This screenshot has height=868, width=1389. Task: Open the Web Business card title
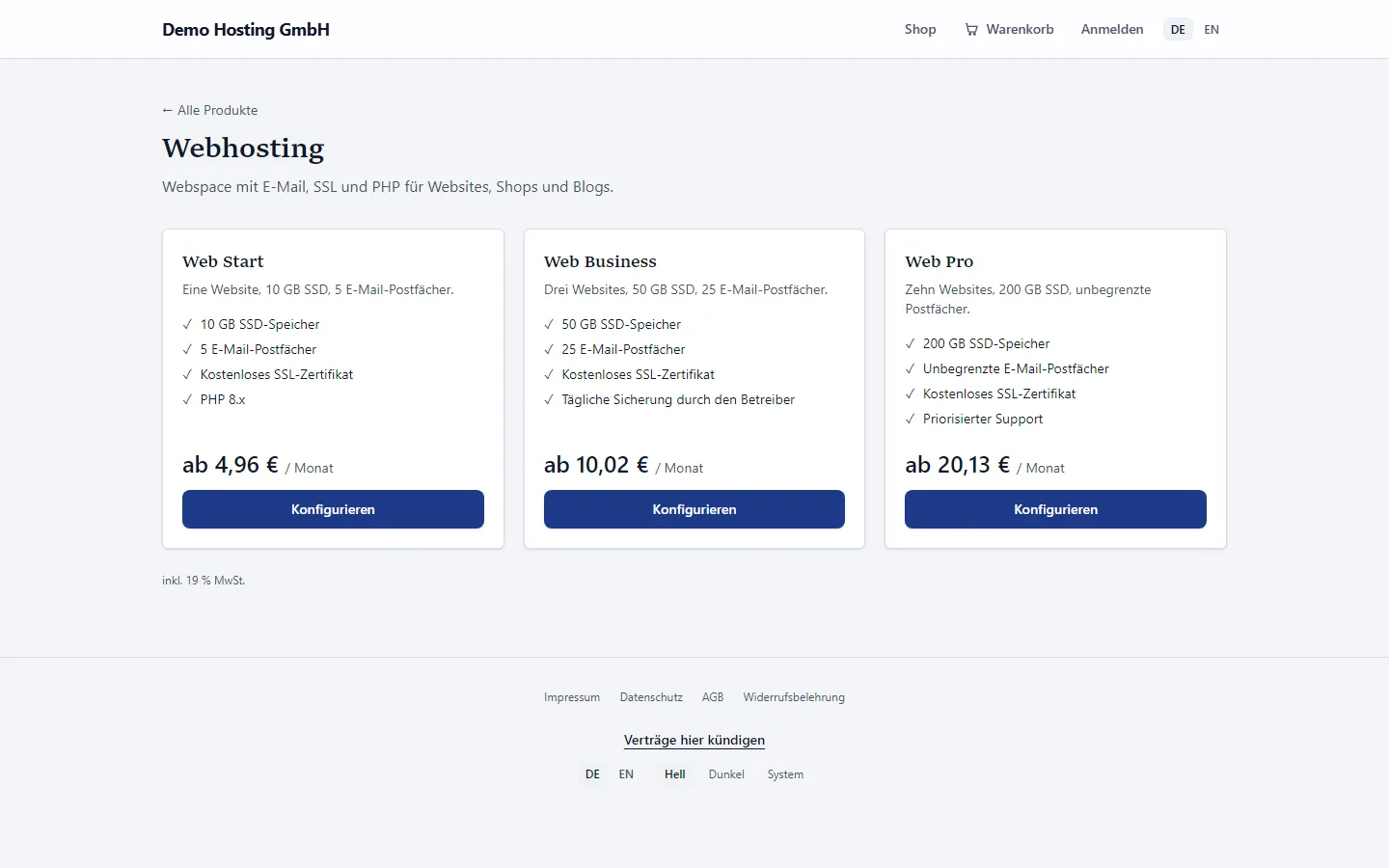pyautogui.click(x=600, y=261)
